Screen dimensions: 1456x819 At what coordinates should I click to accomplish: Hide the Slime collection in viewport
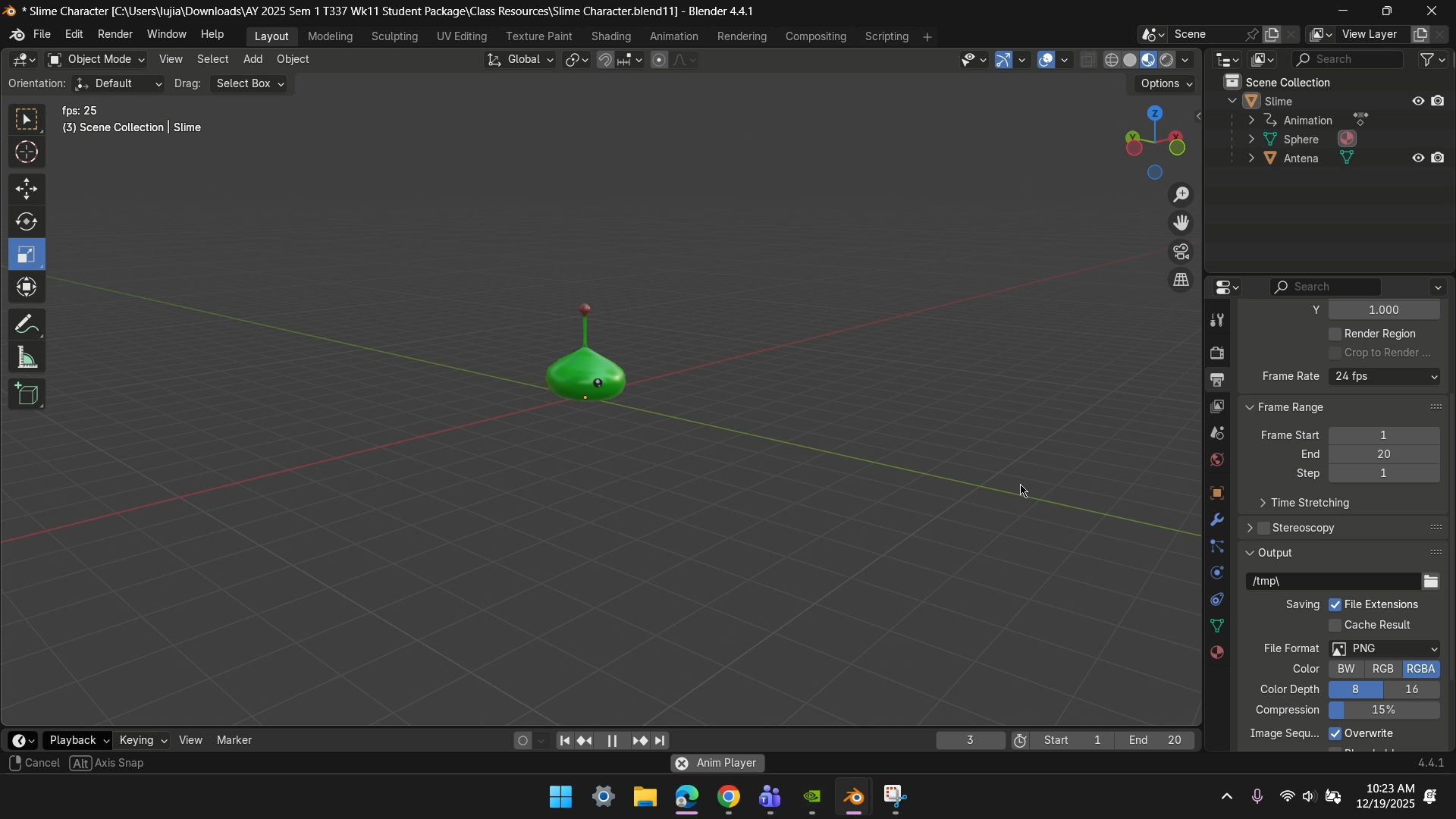(1417, 101)
